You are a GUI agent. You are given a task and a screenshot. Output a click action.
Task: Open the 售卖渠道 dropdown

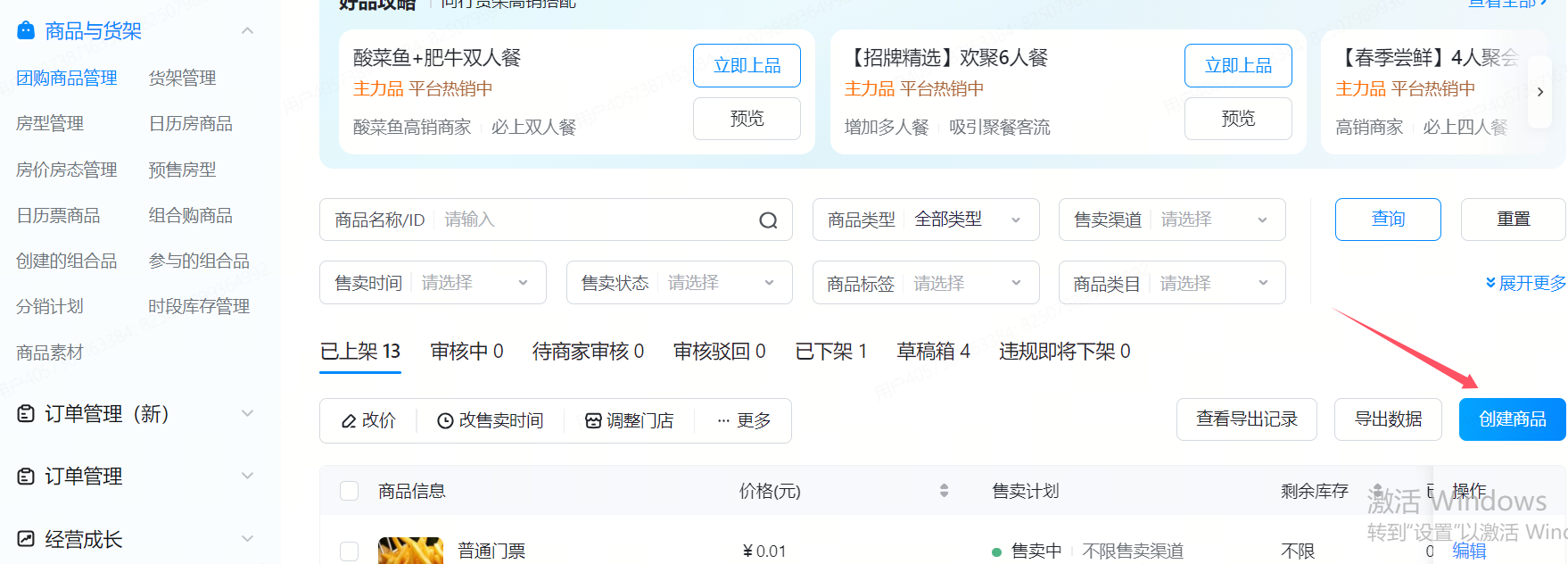click(1172, 220)
